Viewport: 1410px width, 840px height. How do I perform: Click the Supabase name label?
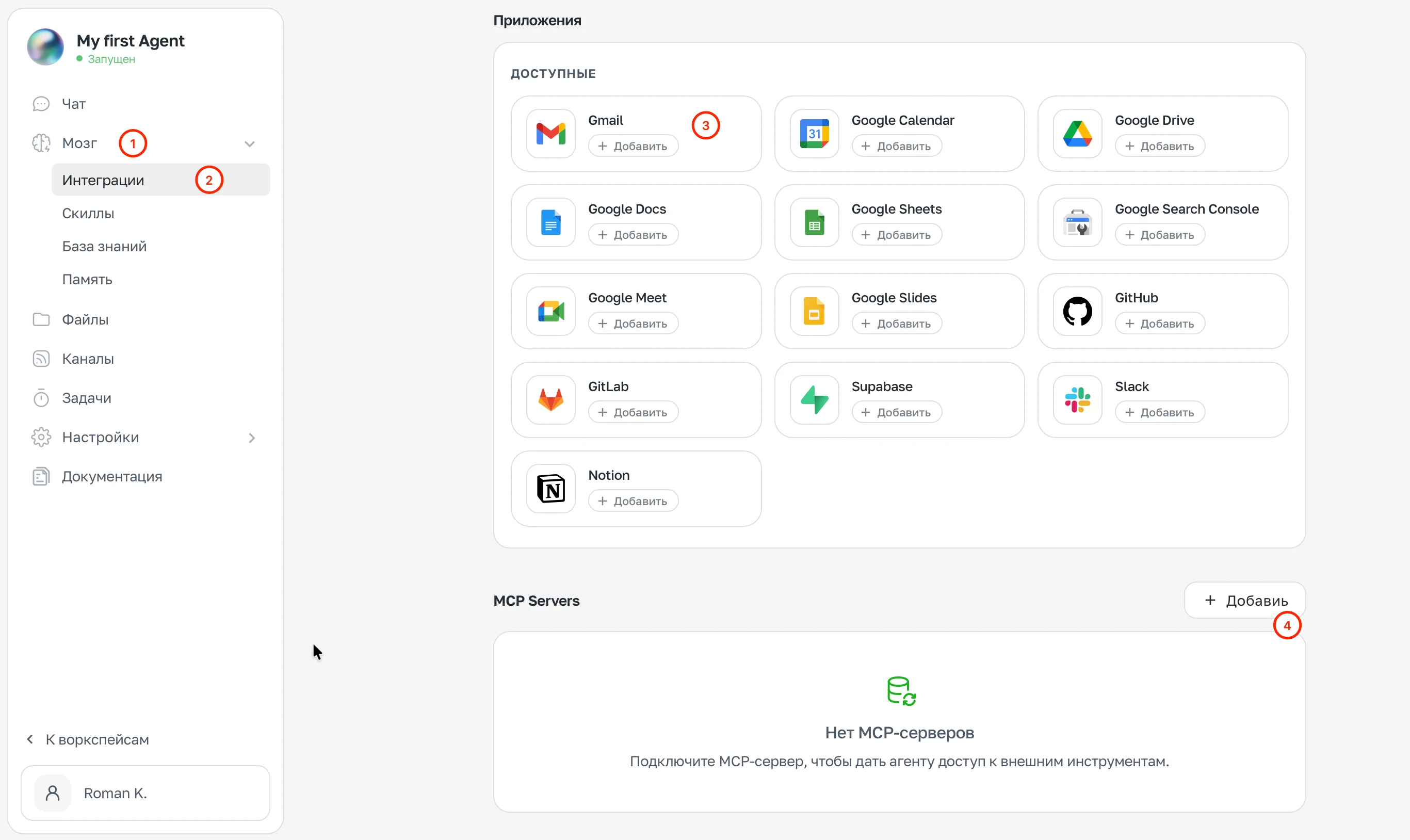pyautogui.click(x=882, y=386)
